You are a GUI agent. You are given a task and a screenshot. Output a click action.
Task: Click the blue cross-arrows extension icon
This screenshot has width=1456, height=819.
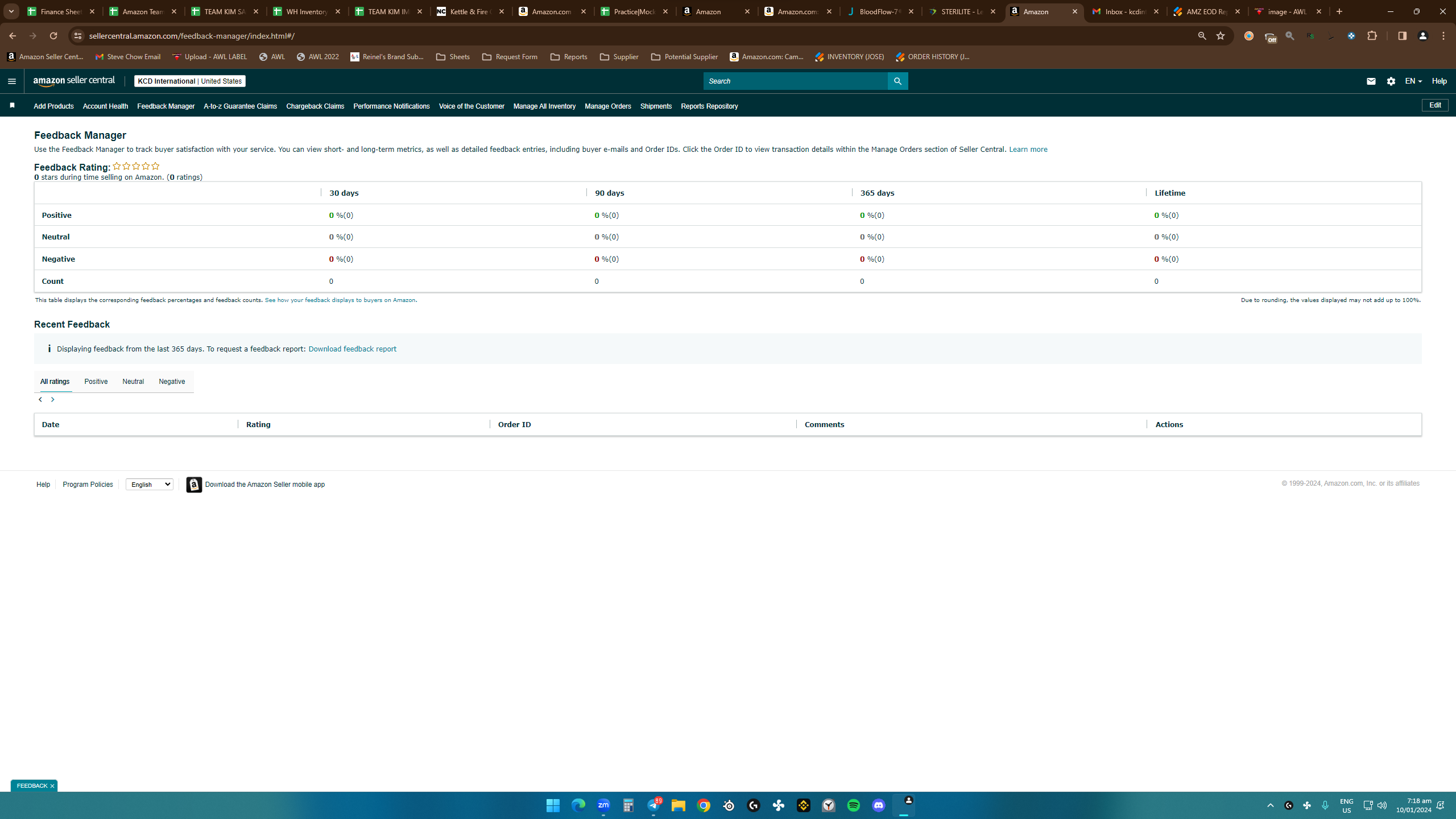click(1351, 36)
